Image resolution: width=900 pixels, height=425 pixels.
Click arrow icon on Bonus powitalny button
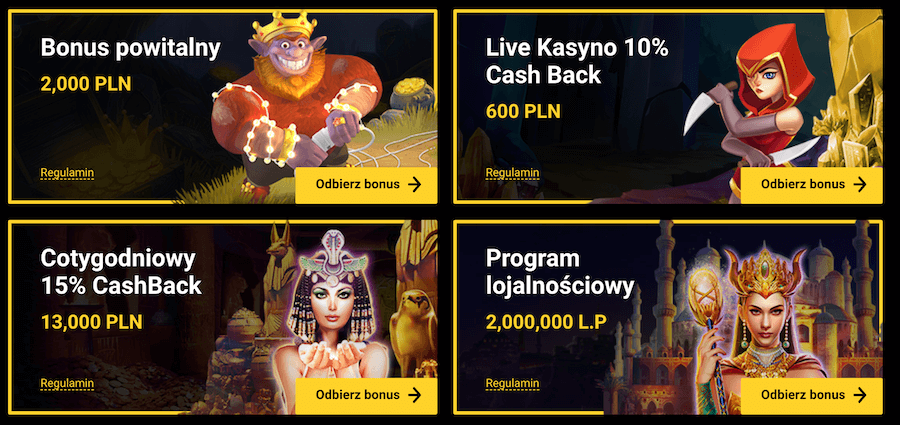point(414,184)
